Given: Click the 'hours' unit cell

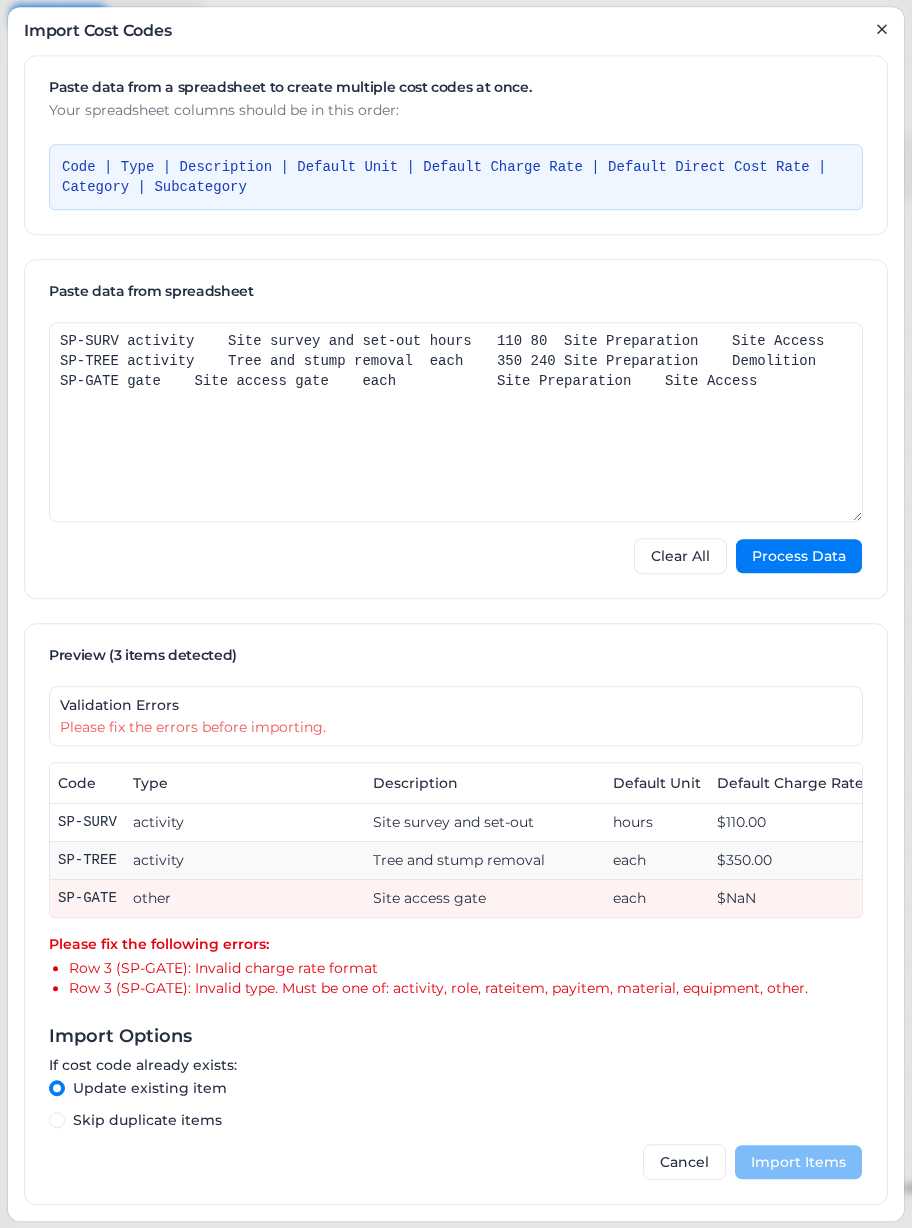Looking at the screenshot, I should pyautogui.click(x=633, y=822).
